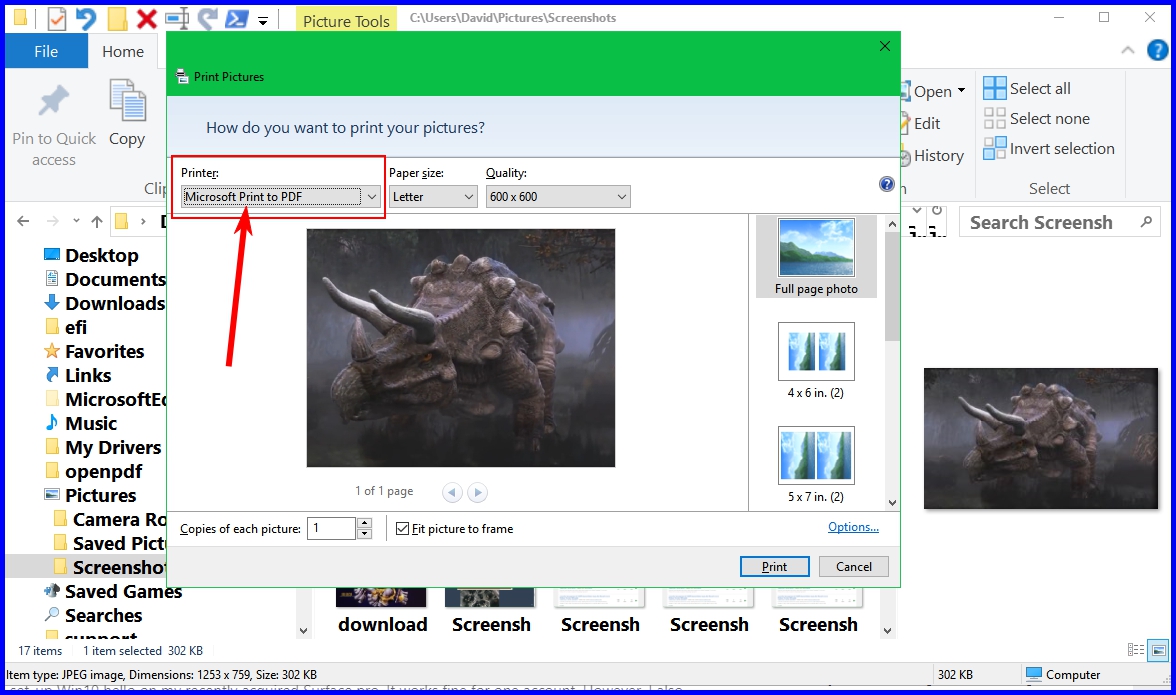
Task: Select Downloads in the navigation tree
Action: 105,303
